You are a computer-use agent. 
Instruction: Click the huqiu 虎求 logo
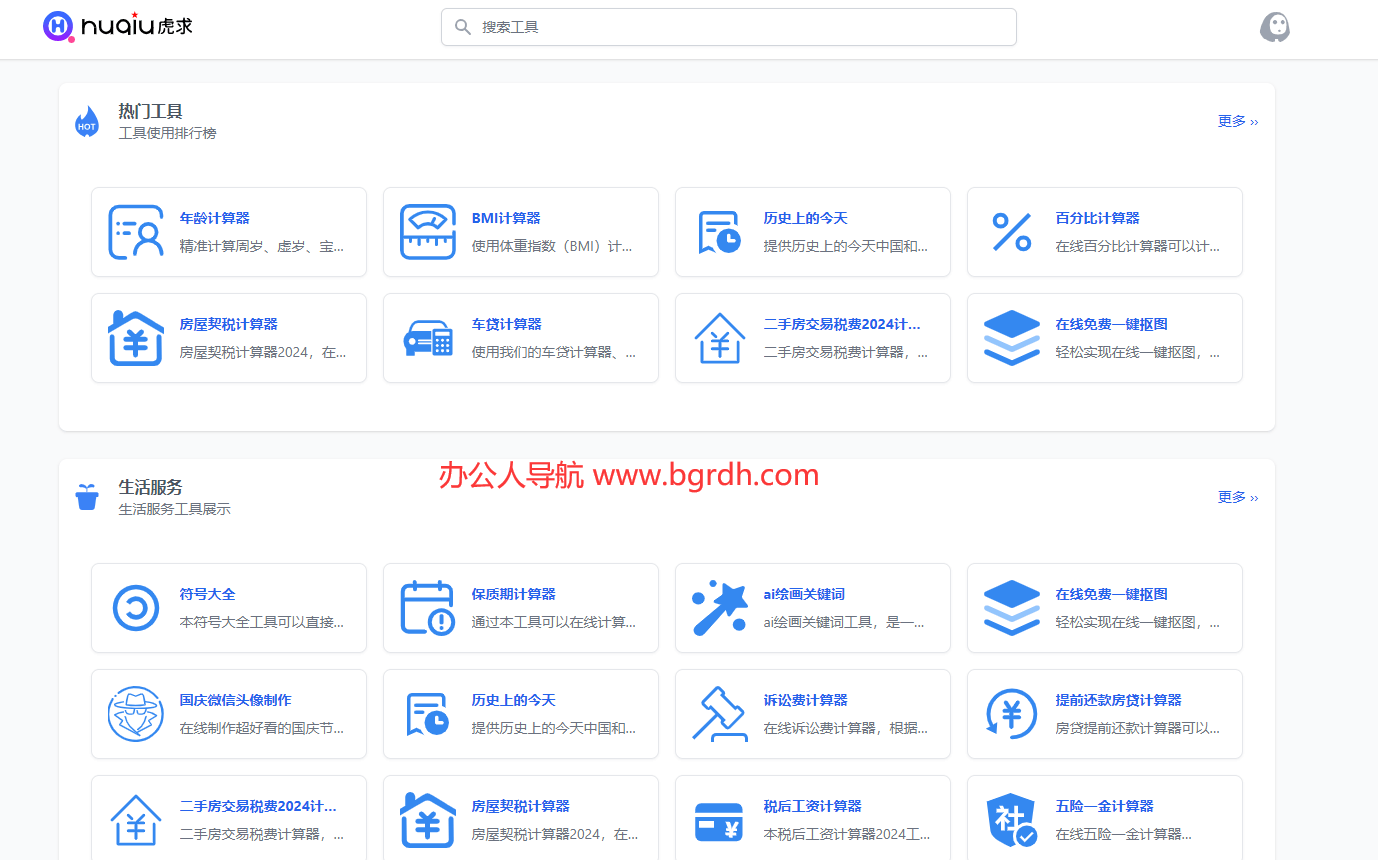pyautogui.click(x=117, y=27)
